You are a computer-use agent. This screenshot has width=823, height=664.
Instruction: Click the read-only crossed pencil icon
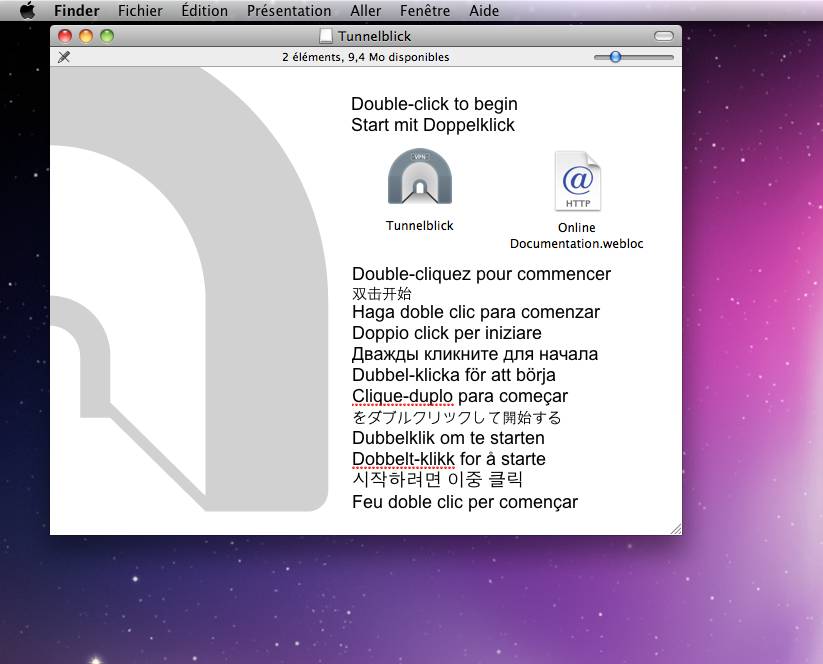point(64,57)
